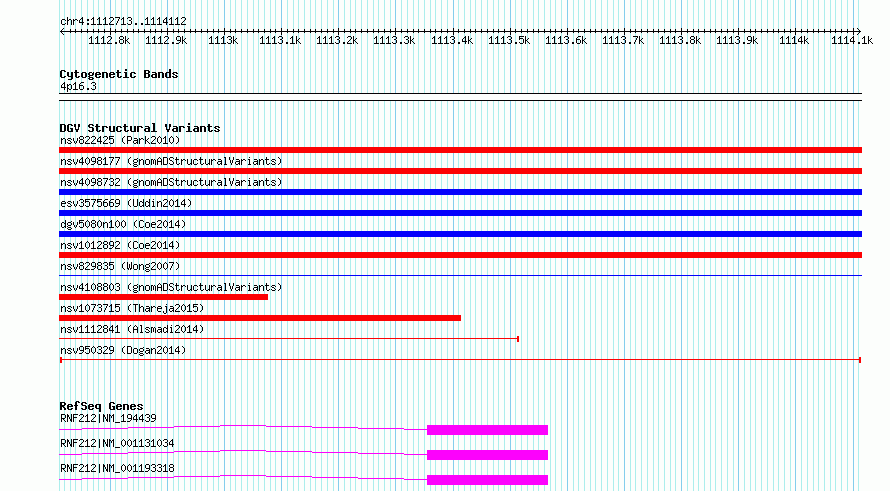Select thin blue line under nsv829835

click(x=460, y=275)
